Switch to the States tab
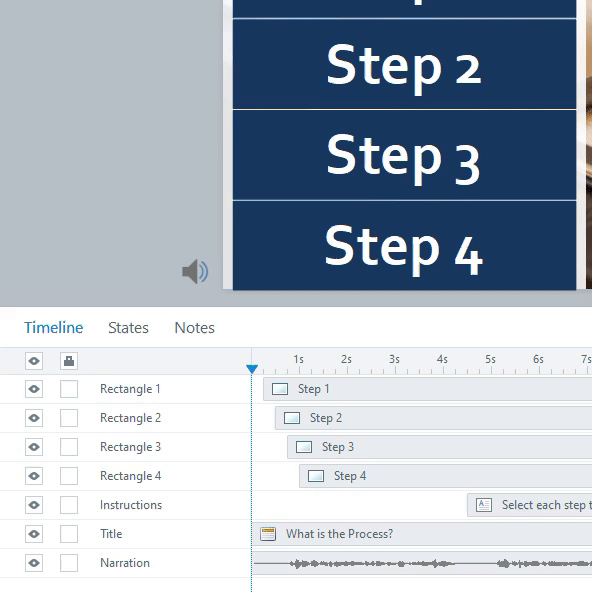 pos(128,328)
